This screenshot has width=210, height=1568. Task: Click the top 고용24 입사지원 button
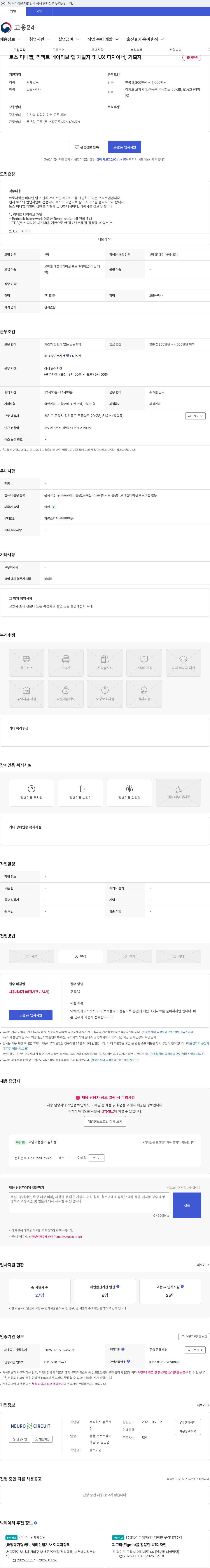(125, 147)
